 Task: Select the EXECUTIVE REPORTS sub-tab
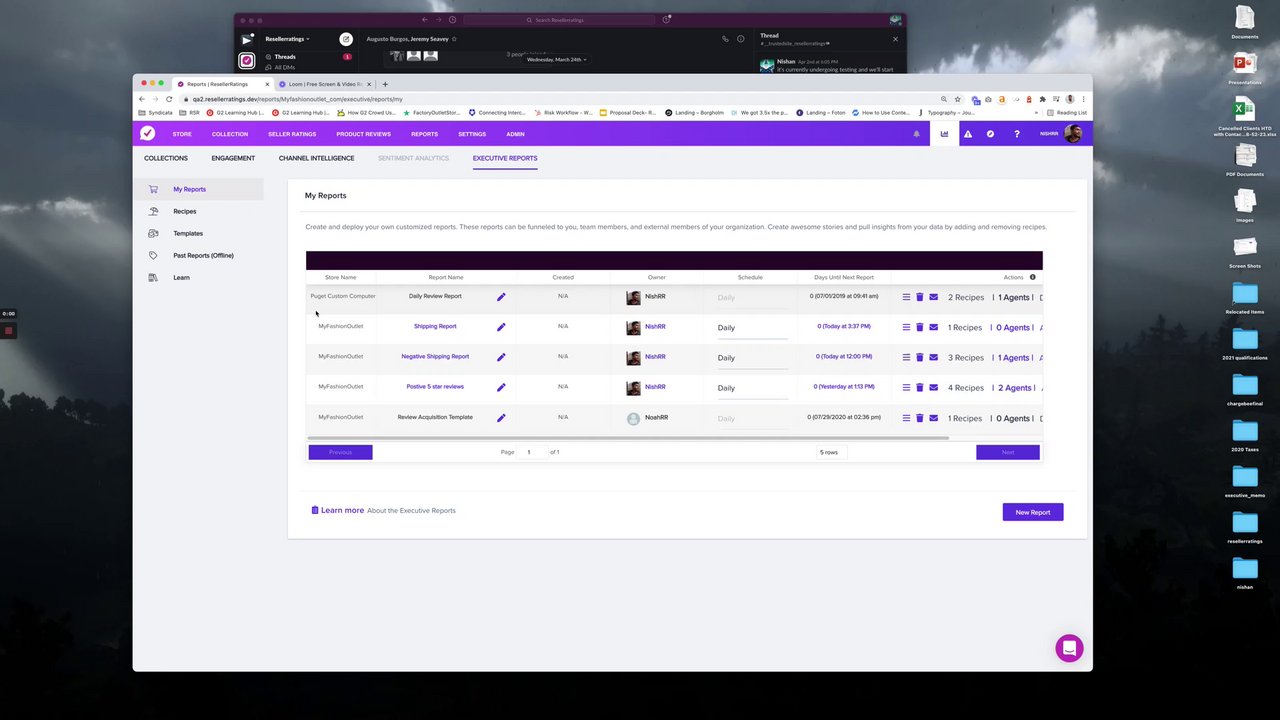click(x=505, y=158)
